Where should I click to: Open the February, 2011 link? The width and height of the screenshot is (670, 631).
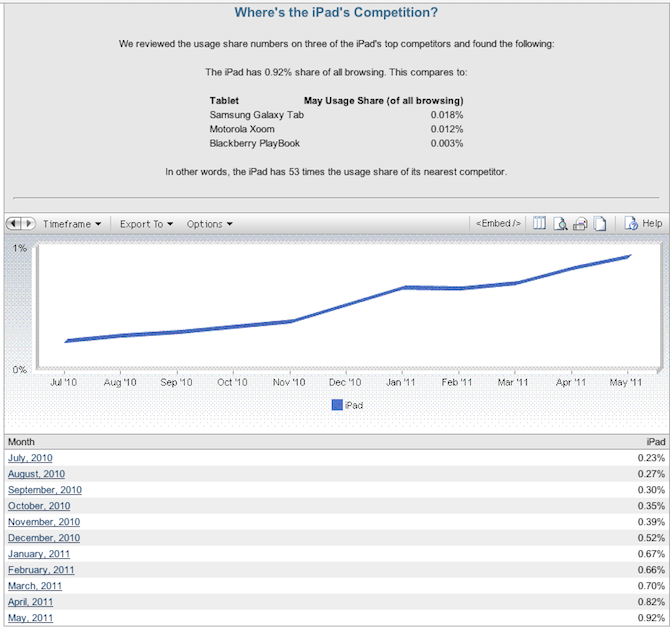click(41, 570)
